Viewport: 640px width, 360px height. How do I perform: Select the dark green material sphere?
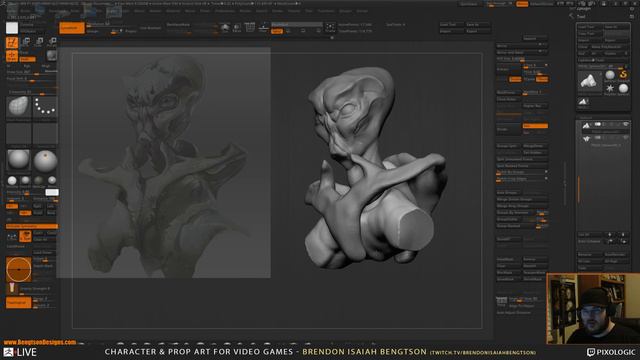click(x=38, y=180)
